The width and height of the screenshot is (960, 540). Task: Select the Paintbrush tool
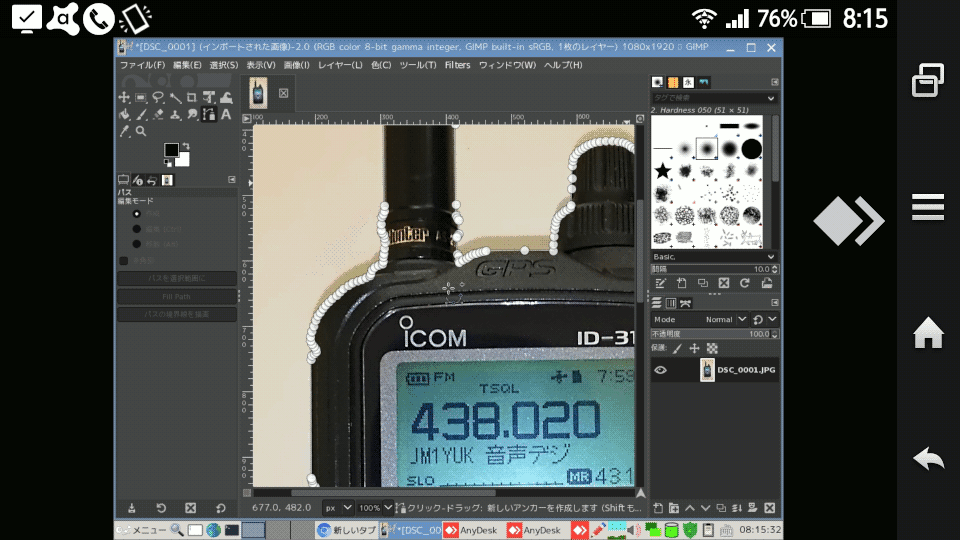click(141, 114)
